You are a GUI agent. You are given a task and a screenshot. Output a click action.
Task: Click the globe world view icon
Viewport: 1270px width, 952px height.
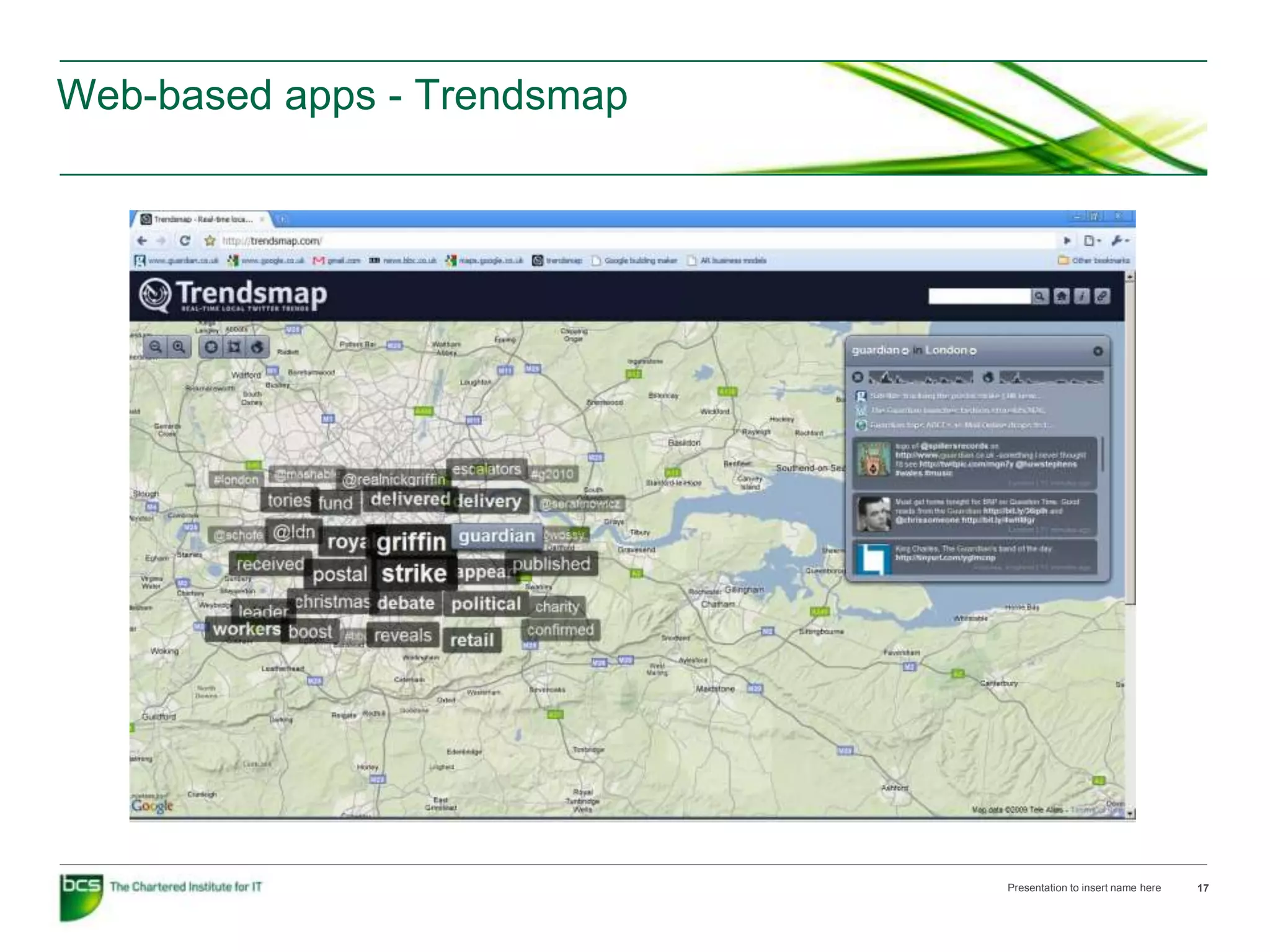(x=257, y=347)
